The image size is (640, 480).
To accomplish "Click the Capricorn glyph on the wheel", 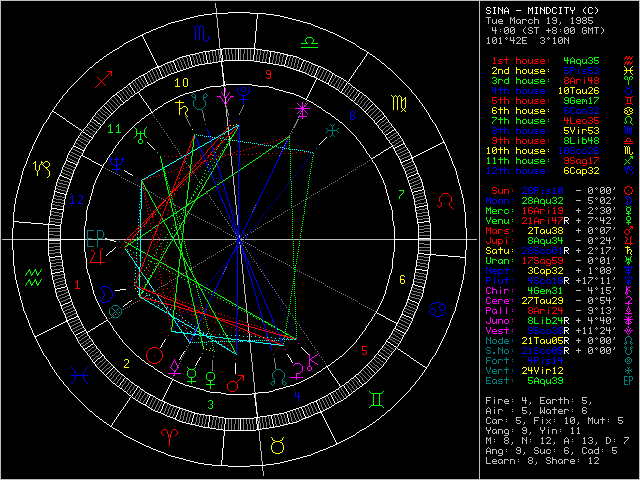I will point(45,165).
